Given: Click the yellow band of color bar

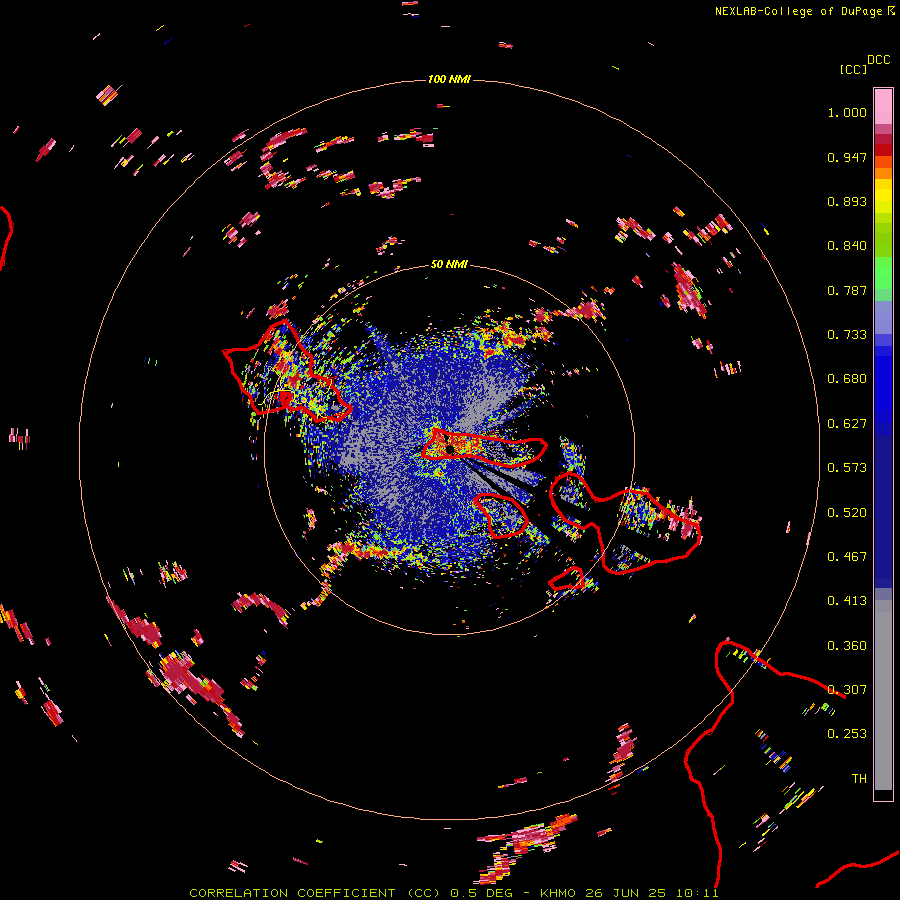Looking at the screenshot, I should [883, 196].
